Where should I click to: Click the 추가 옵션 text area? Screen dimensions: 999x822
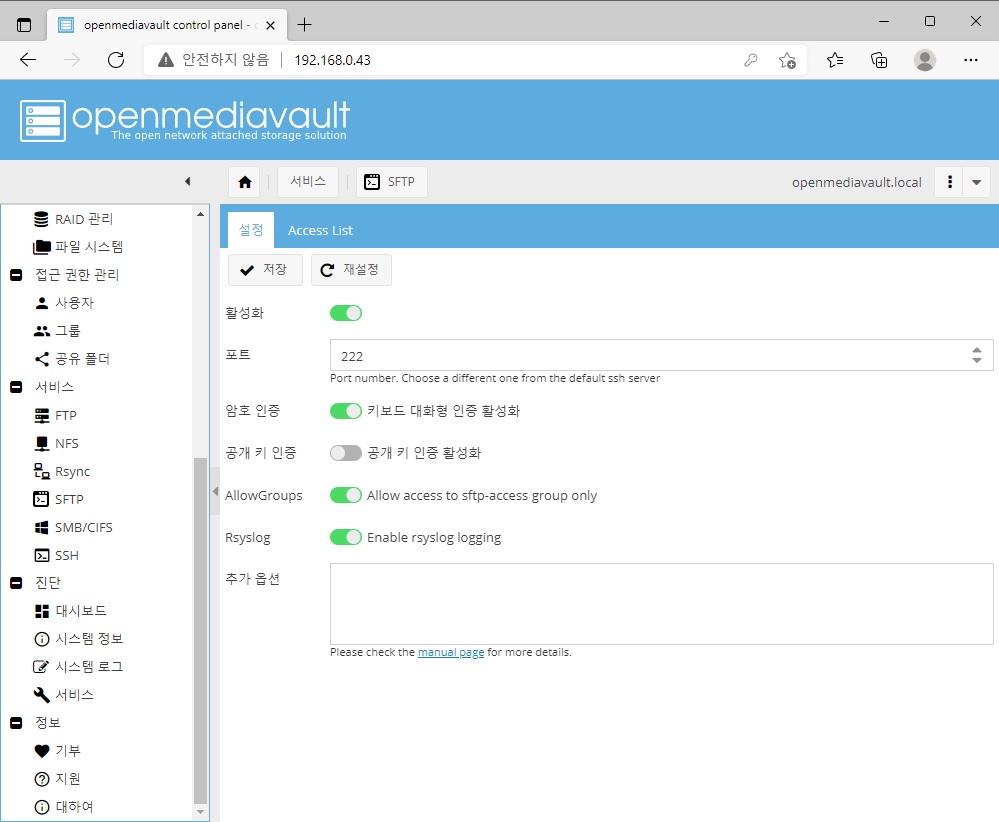click(661, 604)
